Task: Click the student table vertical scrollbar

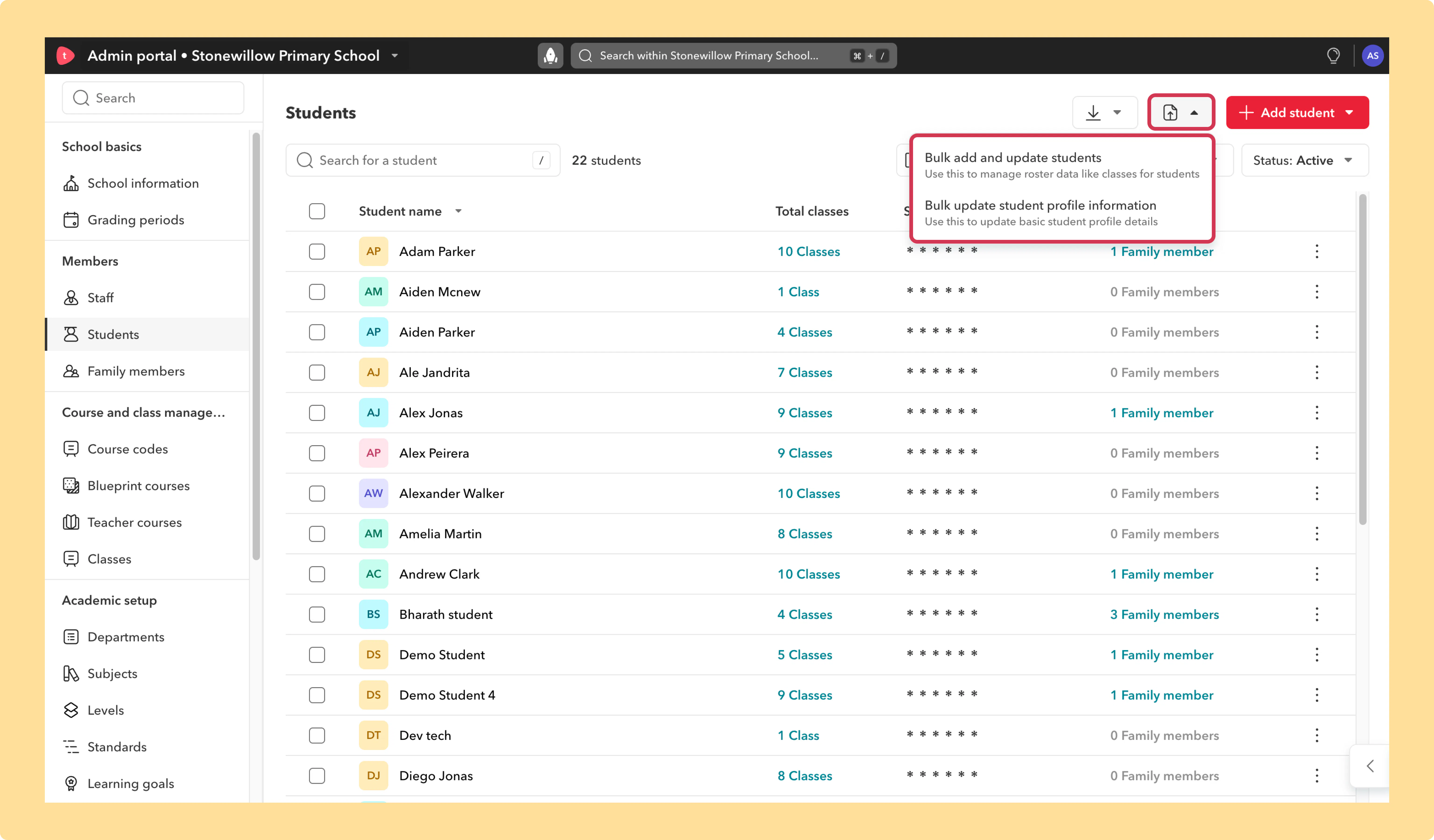Action: (1362, 359)
